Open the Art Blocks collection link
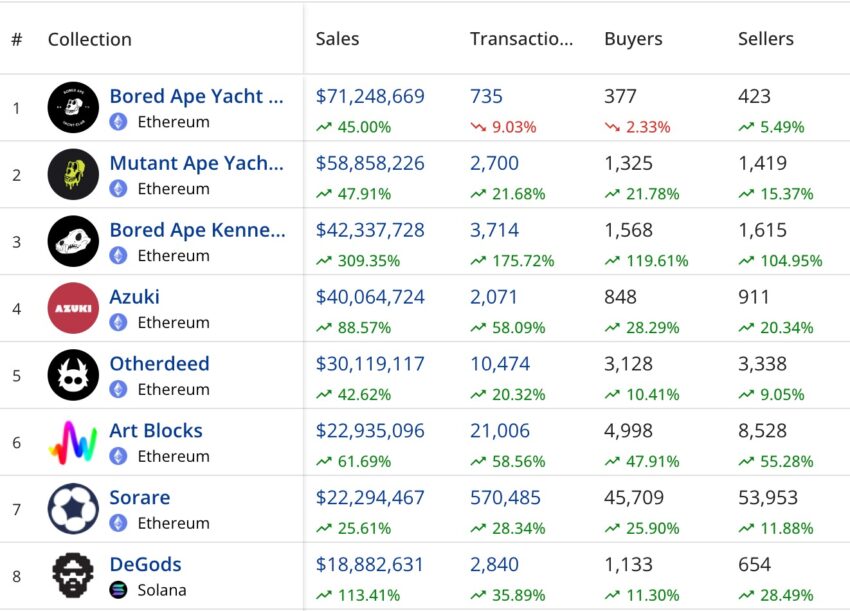Image resolution: width=850 pixels, height=611 pixels. click(156, 430)
